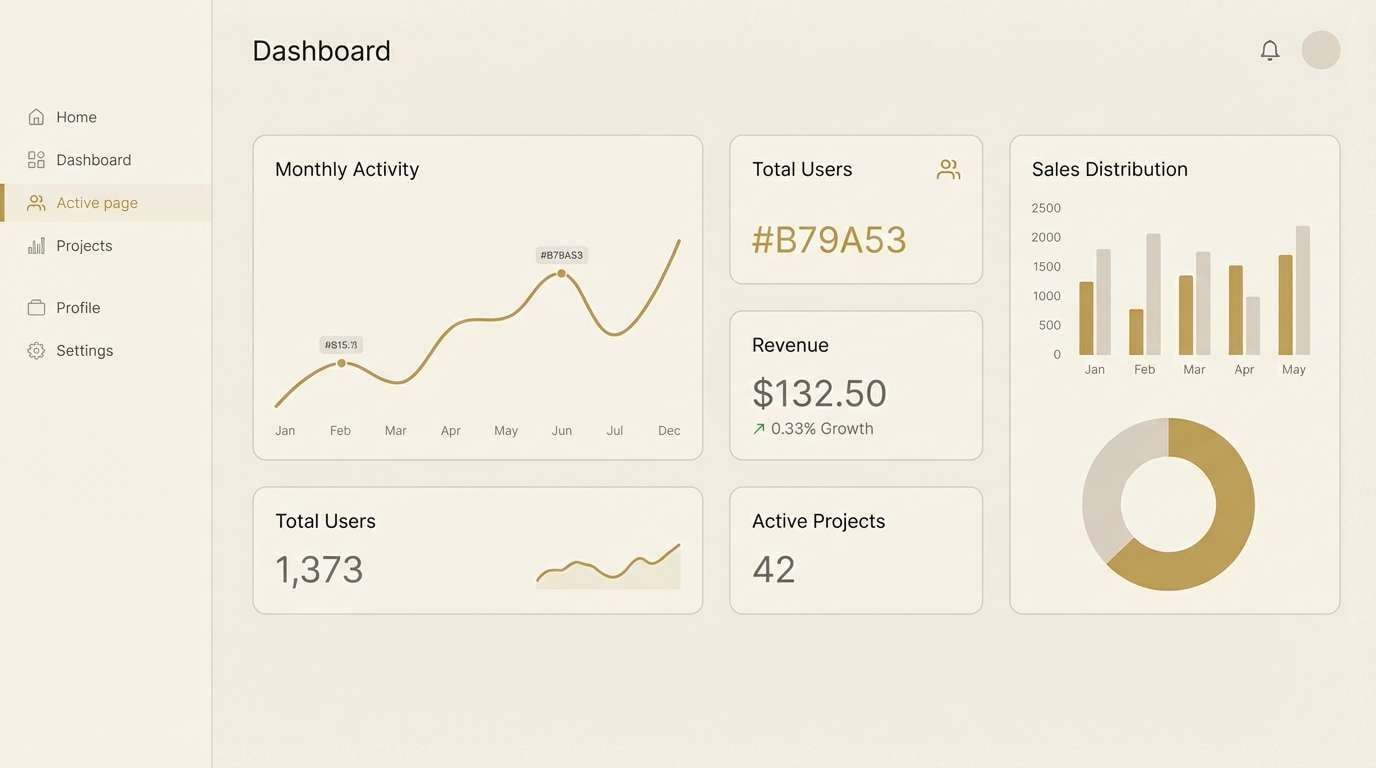This screenshot has width=1376, height=768.
Task: Open the profile avatar in the top right
Action: pos(1320,49)
